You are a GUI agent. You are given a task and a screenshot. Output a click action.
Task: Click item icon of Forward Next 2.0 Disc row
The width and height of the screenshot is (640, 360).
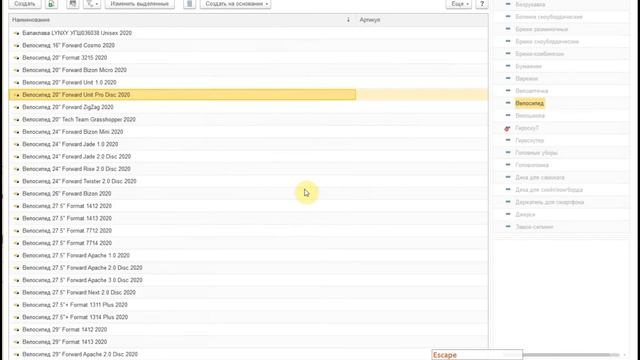pyautogui.click(x=16, y=293)
